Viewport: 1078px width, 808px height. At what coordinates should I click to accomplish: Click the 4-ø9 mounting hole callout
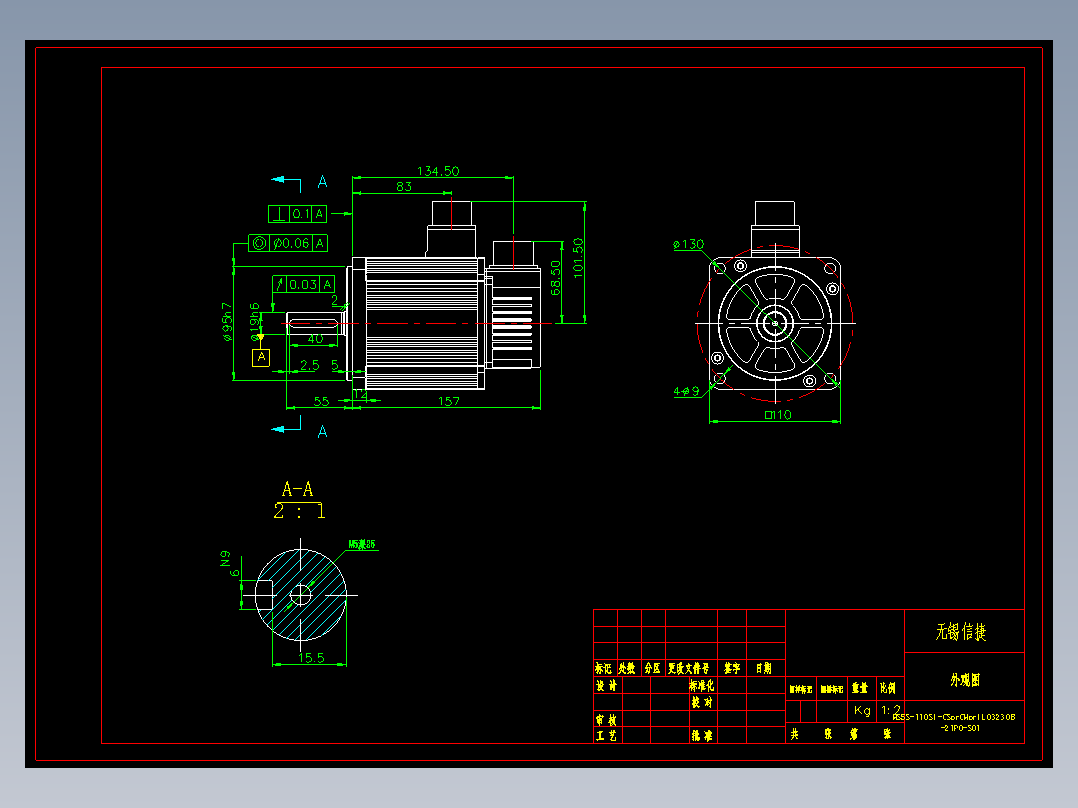[686, 391]
